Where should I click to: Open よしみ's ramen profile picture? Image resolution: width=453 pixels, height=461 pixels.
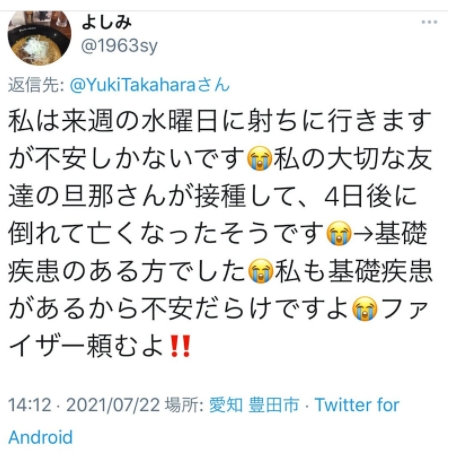tap(39, 37)
